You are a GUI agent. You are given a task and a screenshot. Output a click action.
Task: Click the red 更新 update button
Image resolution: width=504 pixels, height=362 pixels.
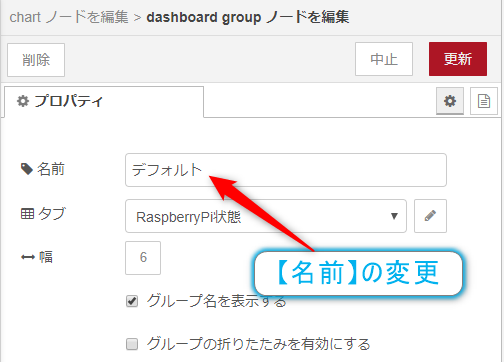click(458, 59)
